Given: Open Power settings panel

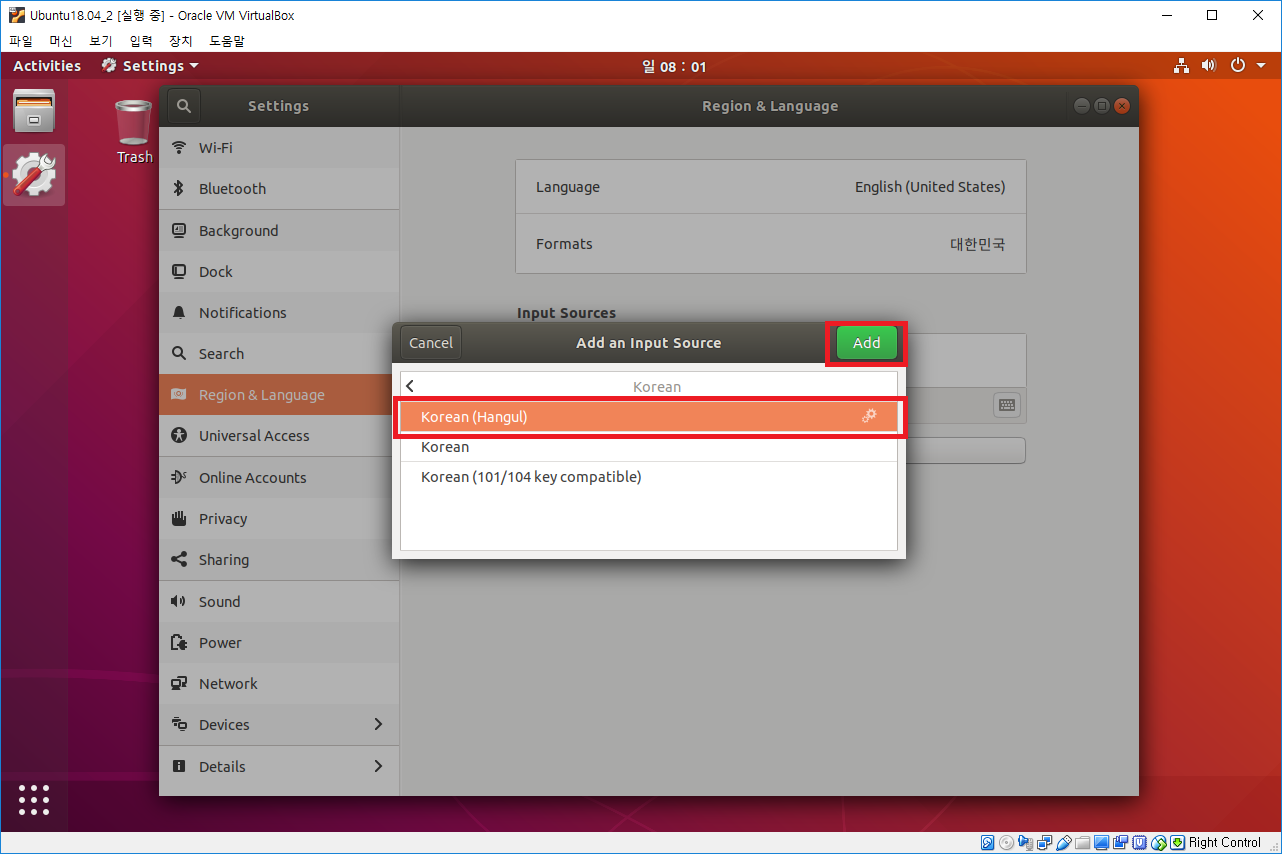Looking at the screenshot, I should [279, 642].
